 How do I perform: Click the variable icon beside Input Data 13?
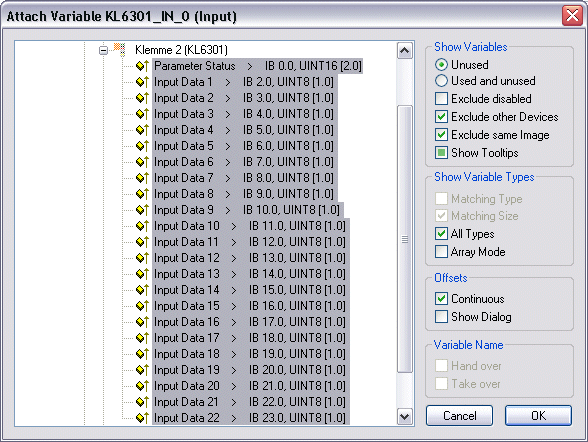pos(142,274)
